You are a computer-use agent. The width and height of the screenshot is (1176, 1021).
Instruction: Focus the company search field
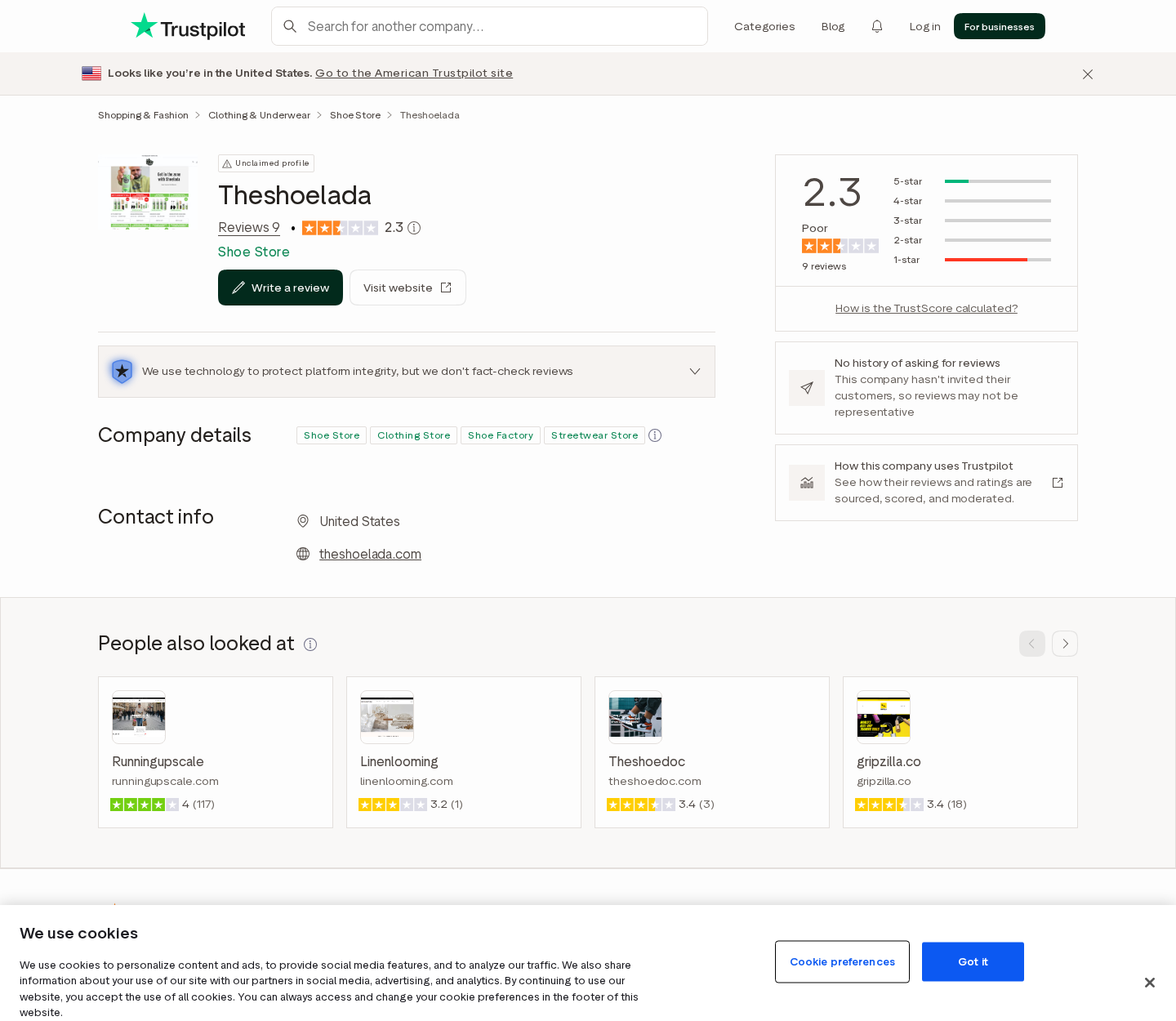(489, 26)
